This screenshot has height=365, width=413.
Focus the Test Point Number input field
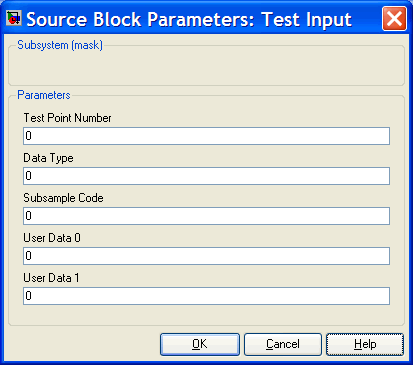point(206,136)
